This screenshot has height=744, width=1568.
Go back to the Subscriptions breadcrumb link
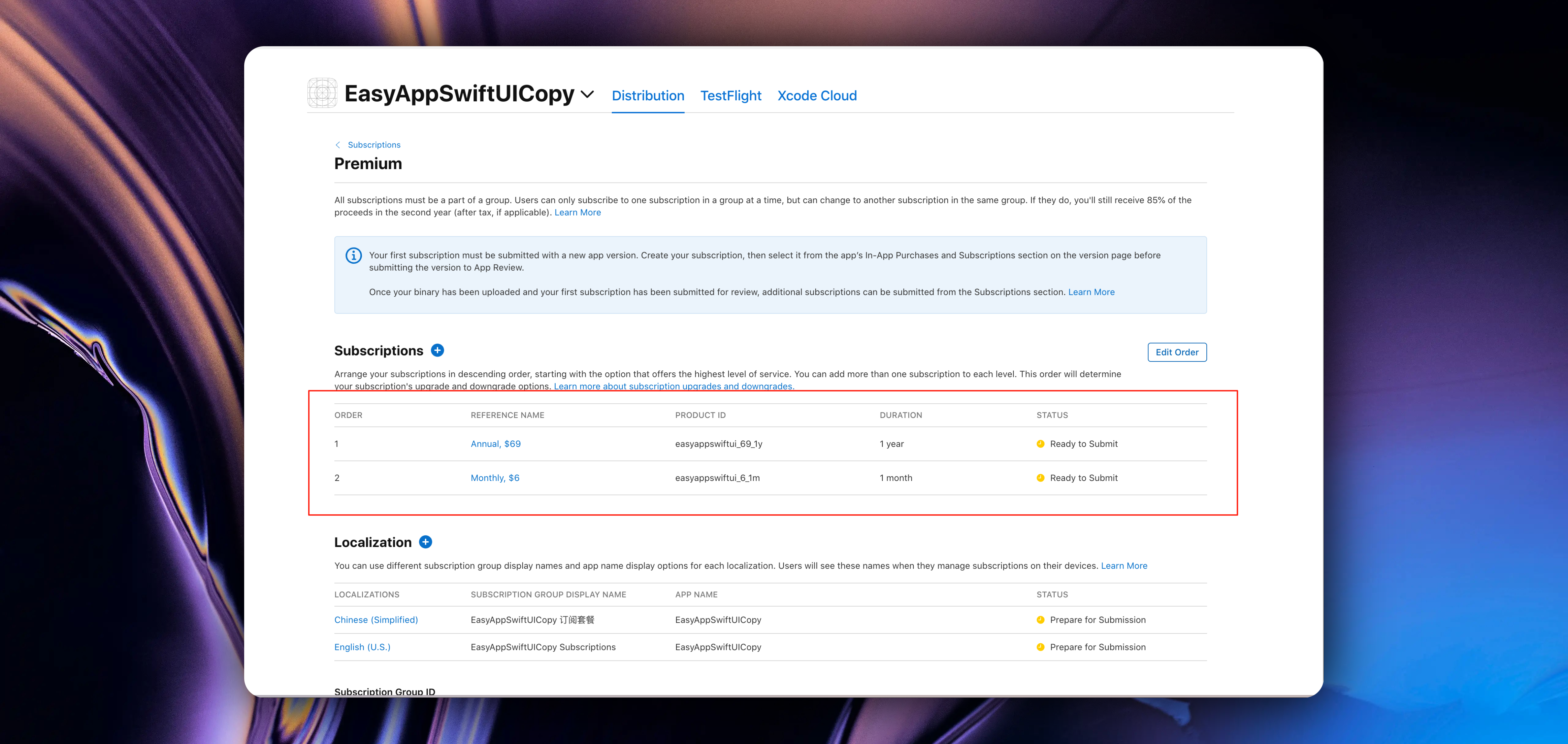374,145
